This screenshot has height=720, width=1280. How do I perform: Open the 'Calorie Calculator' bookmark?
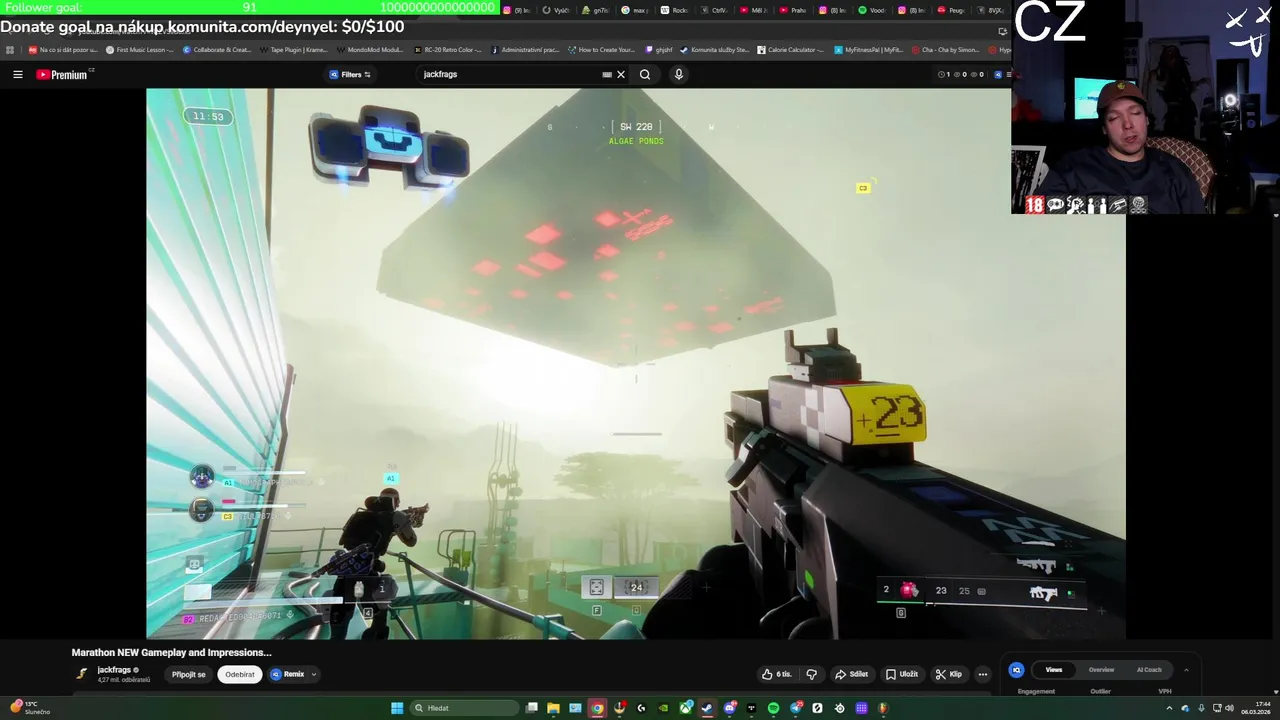pos(791,49)
